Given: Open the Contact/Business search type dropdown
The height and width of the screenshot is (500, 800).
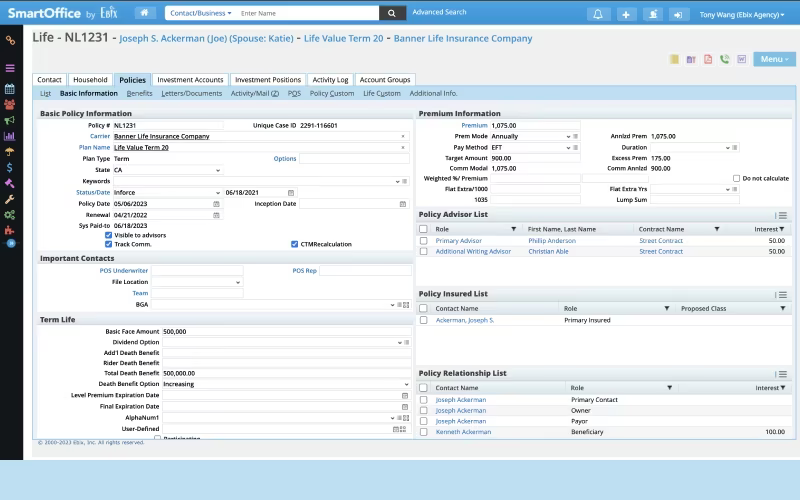Looking at the screenshot, I should click(201, 13).
